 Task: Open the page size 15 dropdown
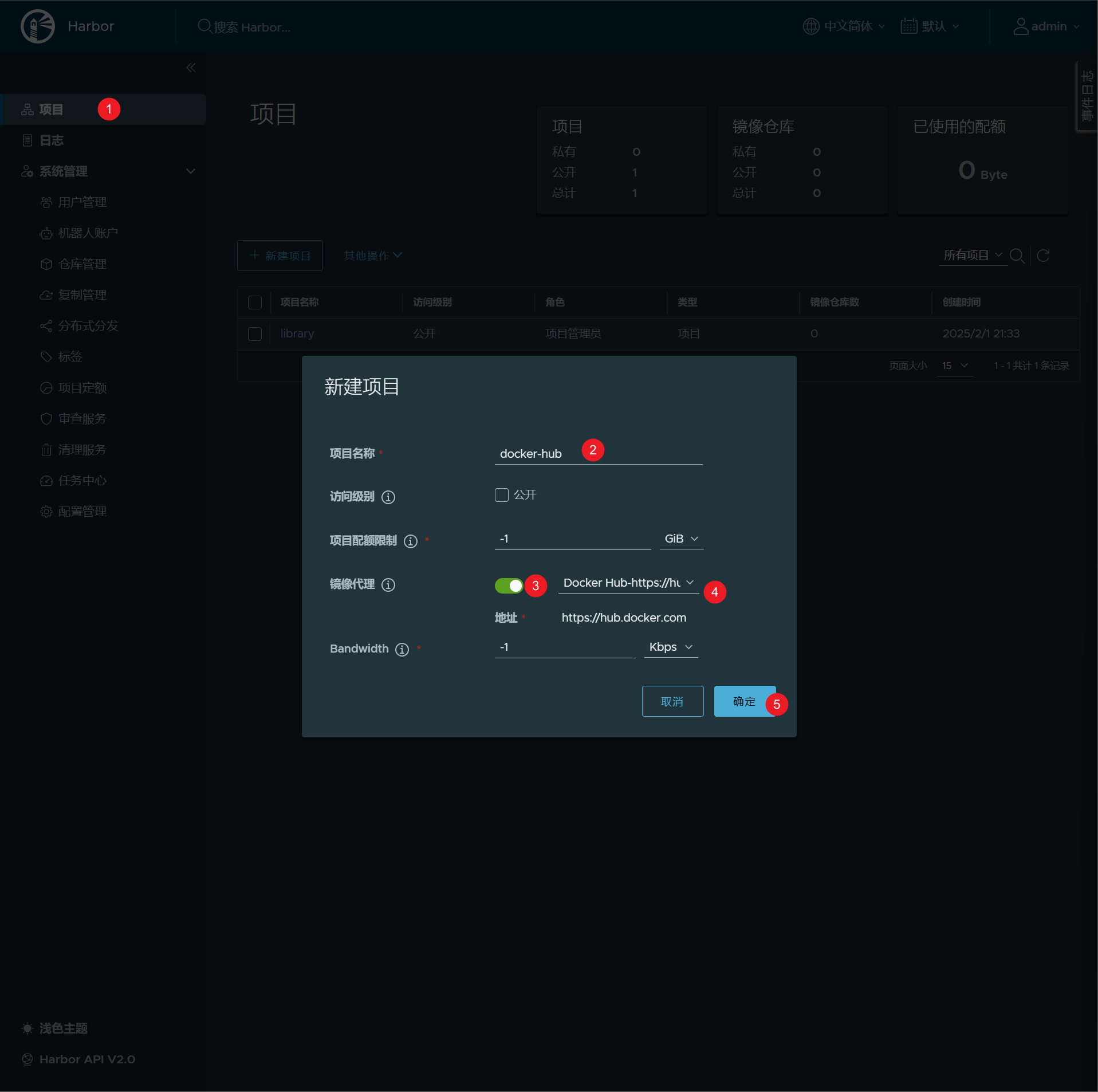pyautogui.click(x=955, y=366)
